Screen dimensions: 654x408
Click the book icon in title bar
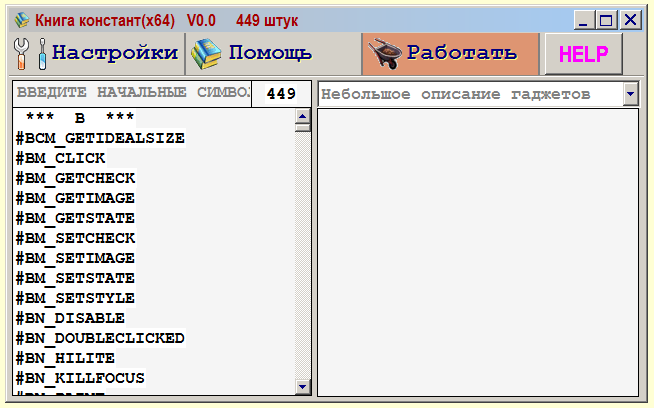pos(22,20)
